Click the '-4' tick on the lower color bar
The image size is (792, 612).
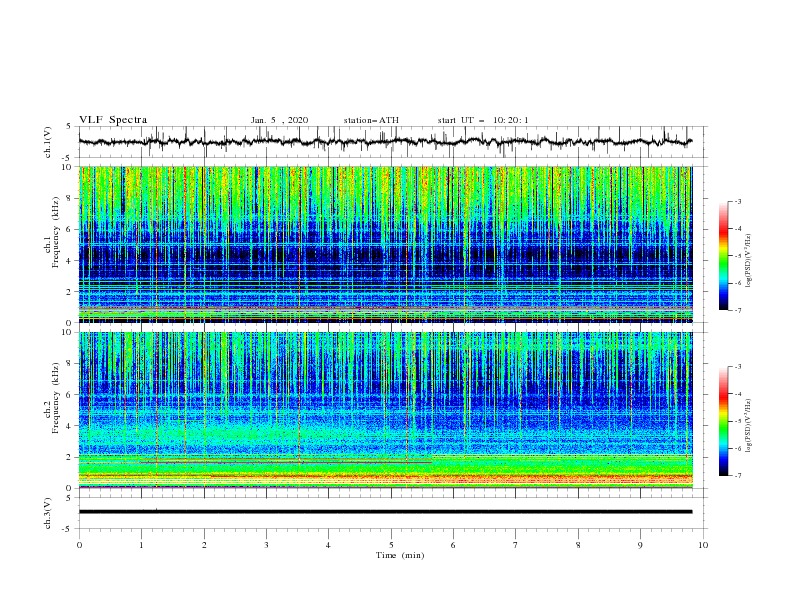click(x=737, y=394)
